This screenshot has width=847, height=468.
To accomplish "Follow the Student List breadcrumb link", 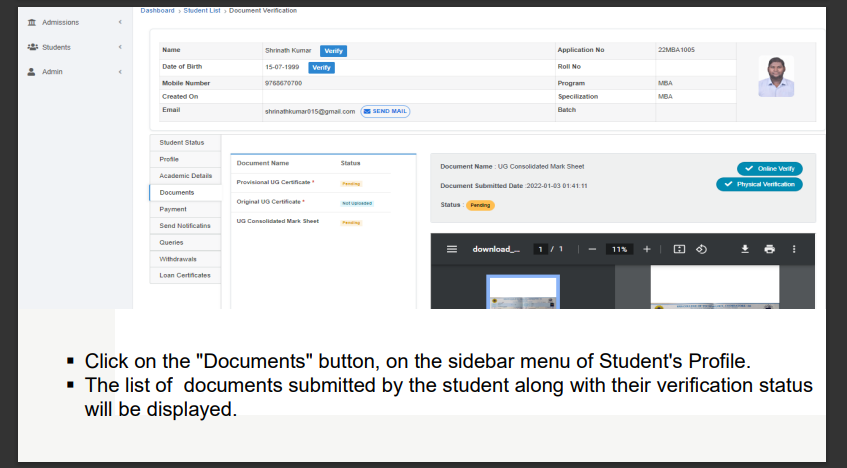I will (x=201, y=10).
